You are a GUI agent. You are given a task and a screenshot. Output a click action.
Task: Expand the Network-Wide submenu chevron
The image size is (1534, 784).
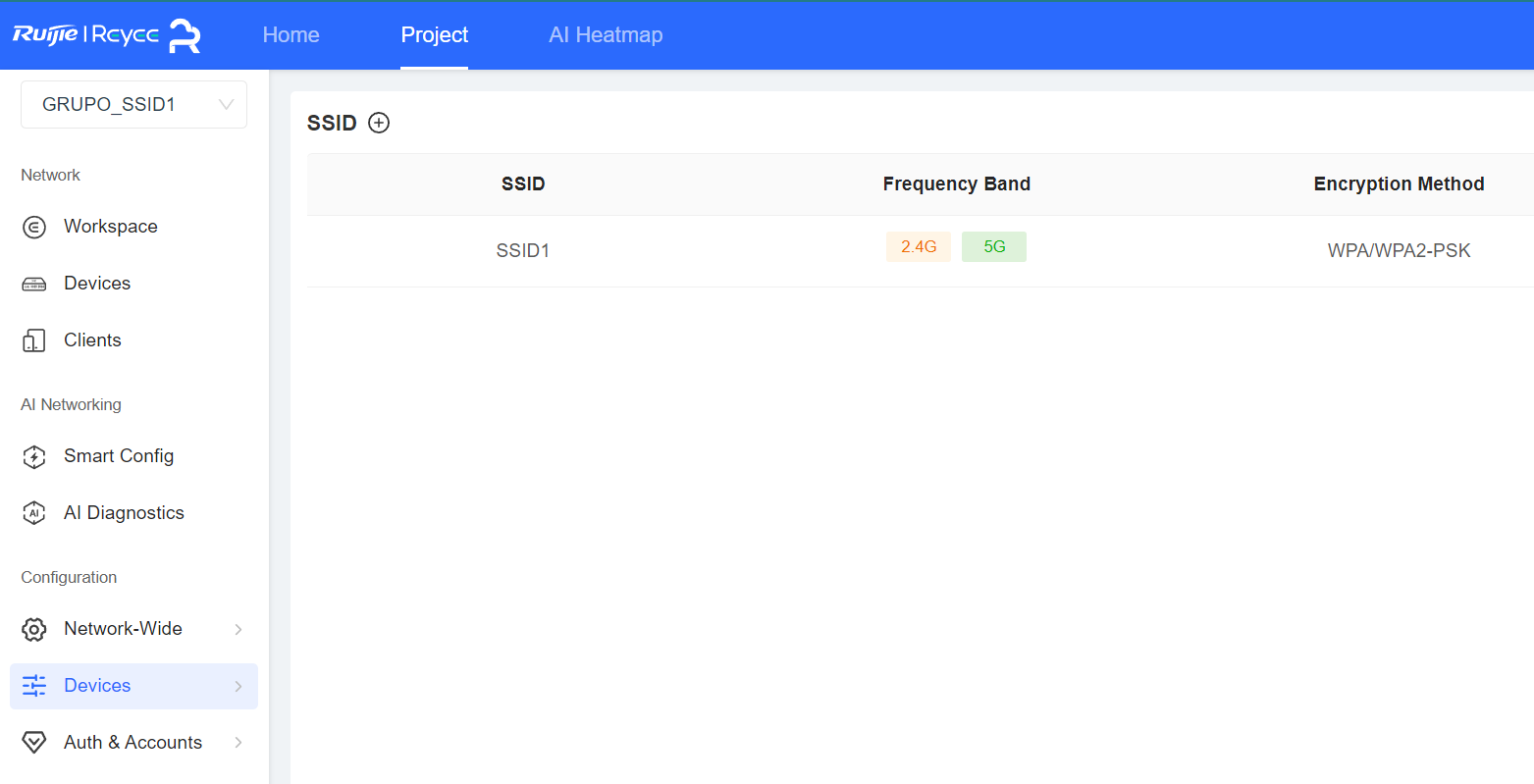tap(238, 629)
